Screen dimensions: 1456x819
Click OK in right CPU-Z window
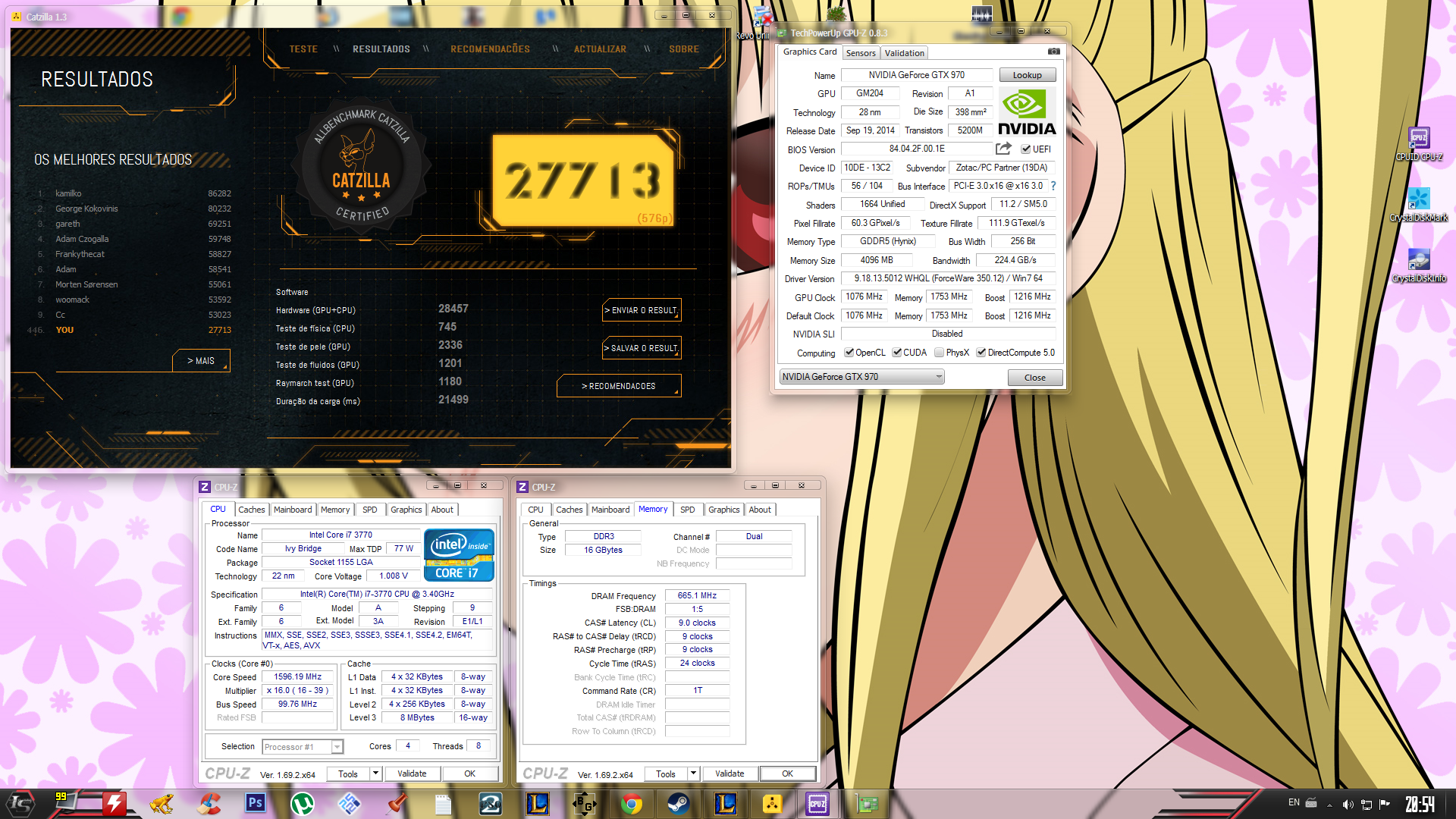coord(787,773)
